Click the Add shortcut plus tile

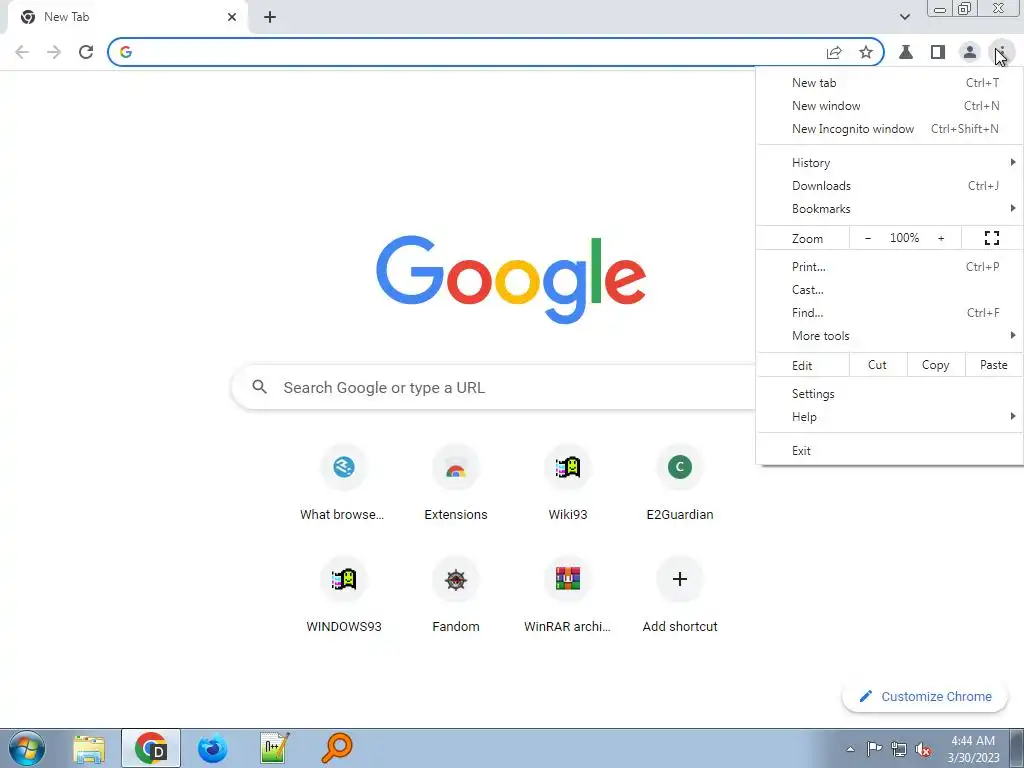tap(680, 596)
